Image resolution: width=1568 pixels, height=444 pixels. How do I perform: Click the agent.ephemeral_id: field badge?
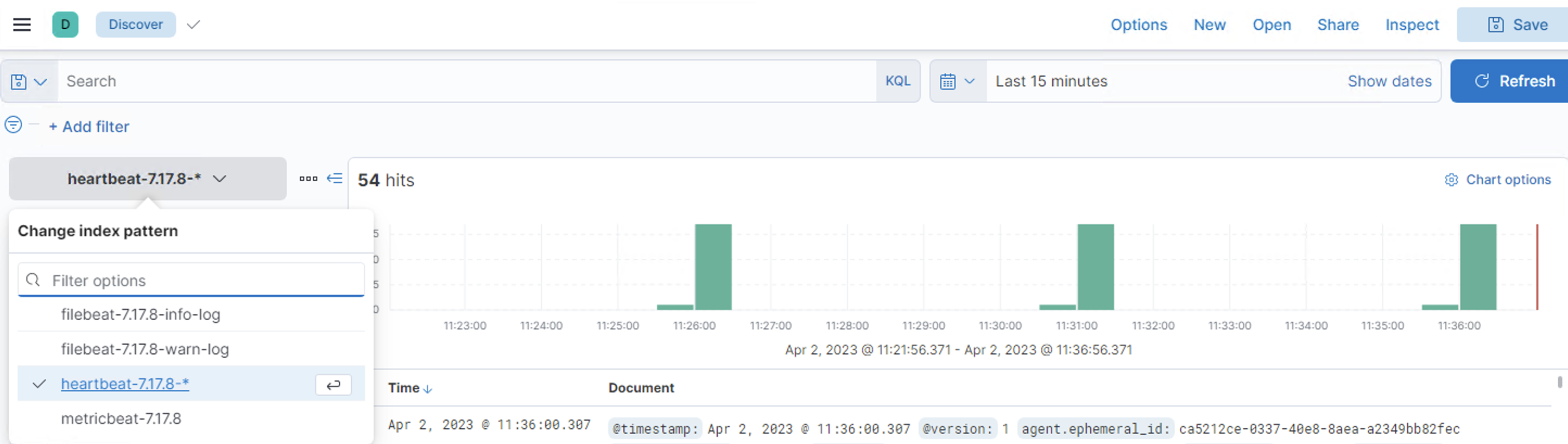click(1095, 429)
